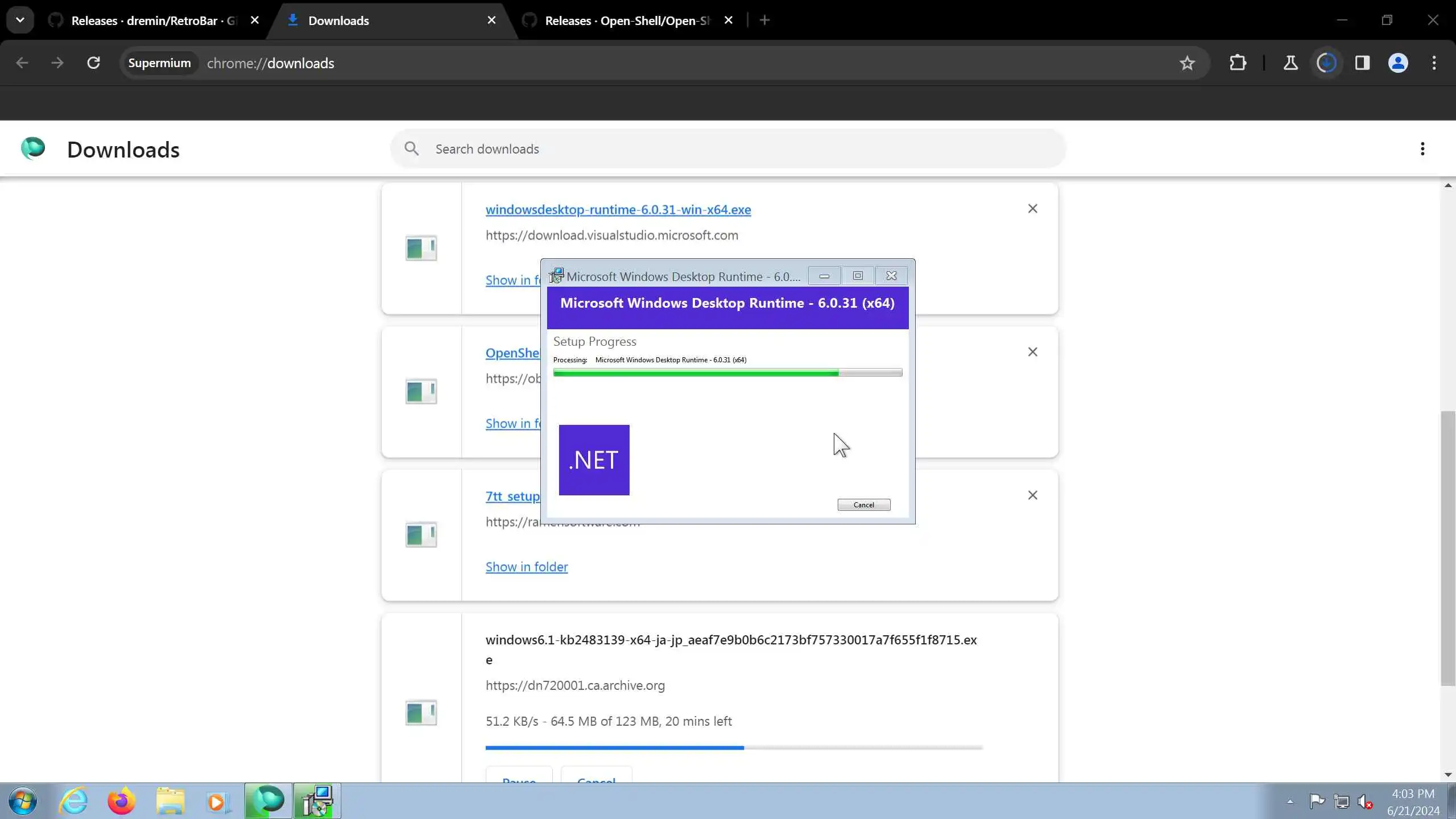The height and width of the screenshot is (819, 1456).
Task: Cancel the .NET Desktop Runtime setup
Action: coord(863,505)
